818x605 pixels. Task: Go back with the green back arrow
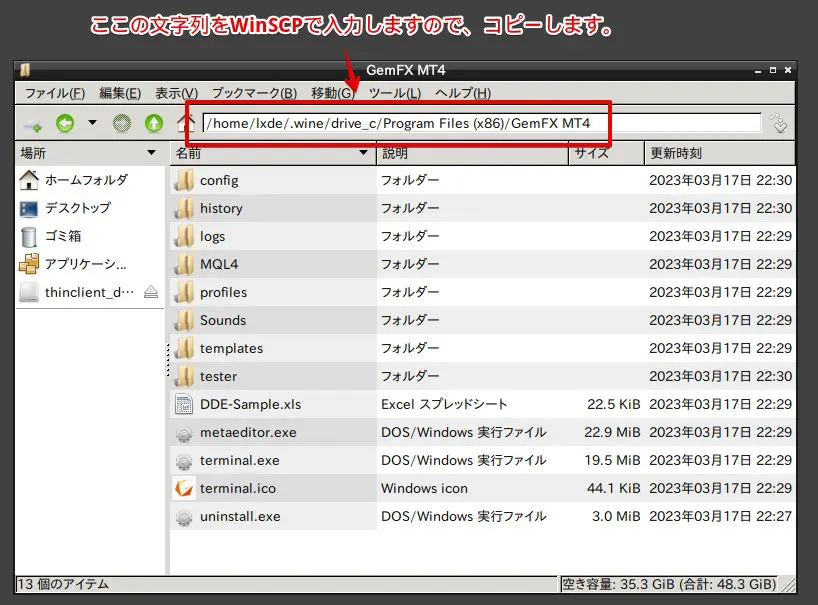coord(65,124)
